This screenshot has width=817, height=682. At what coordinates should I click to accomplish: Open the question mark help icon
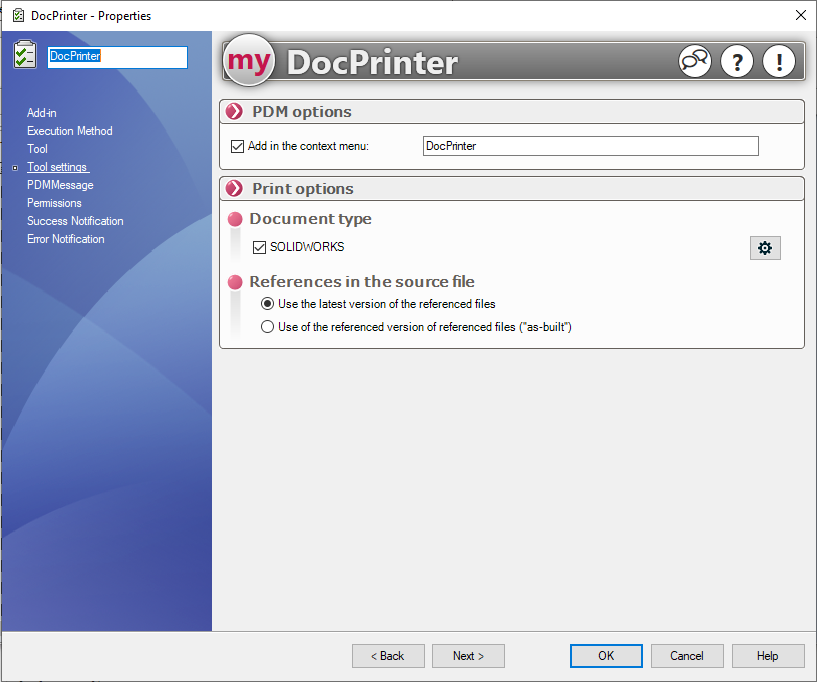(x=736, y=62)
